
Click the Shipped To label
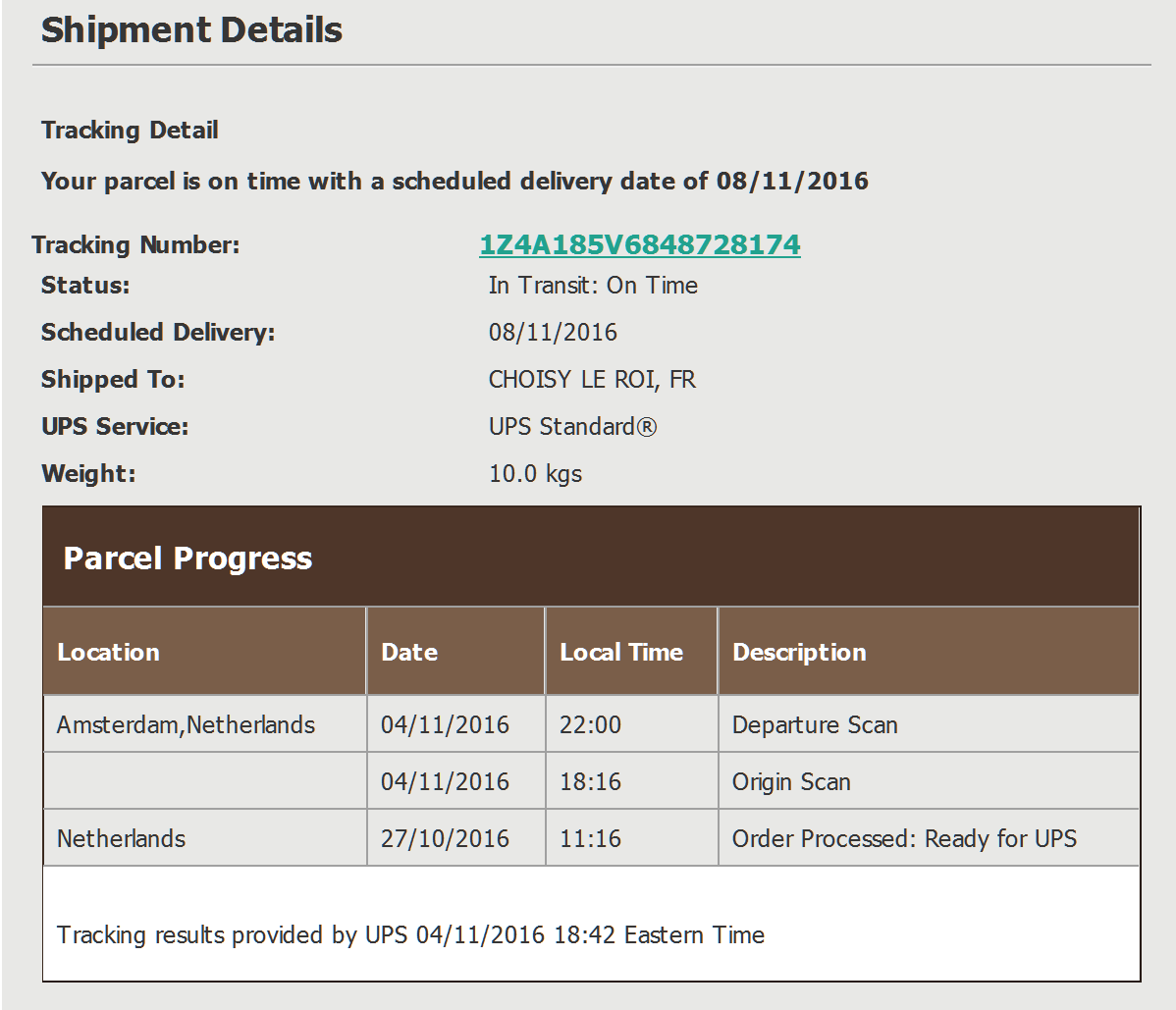(113, 380)
